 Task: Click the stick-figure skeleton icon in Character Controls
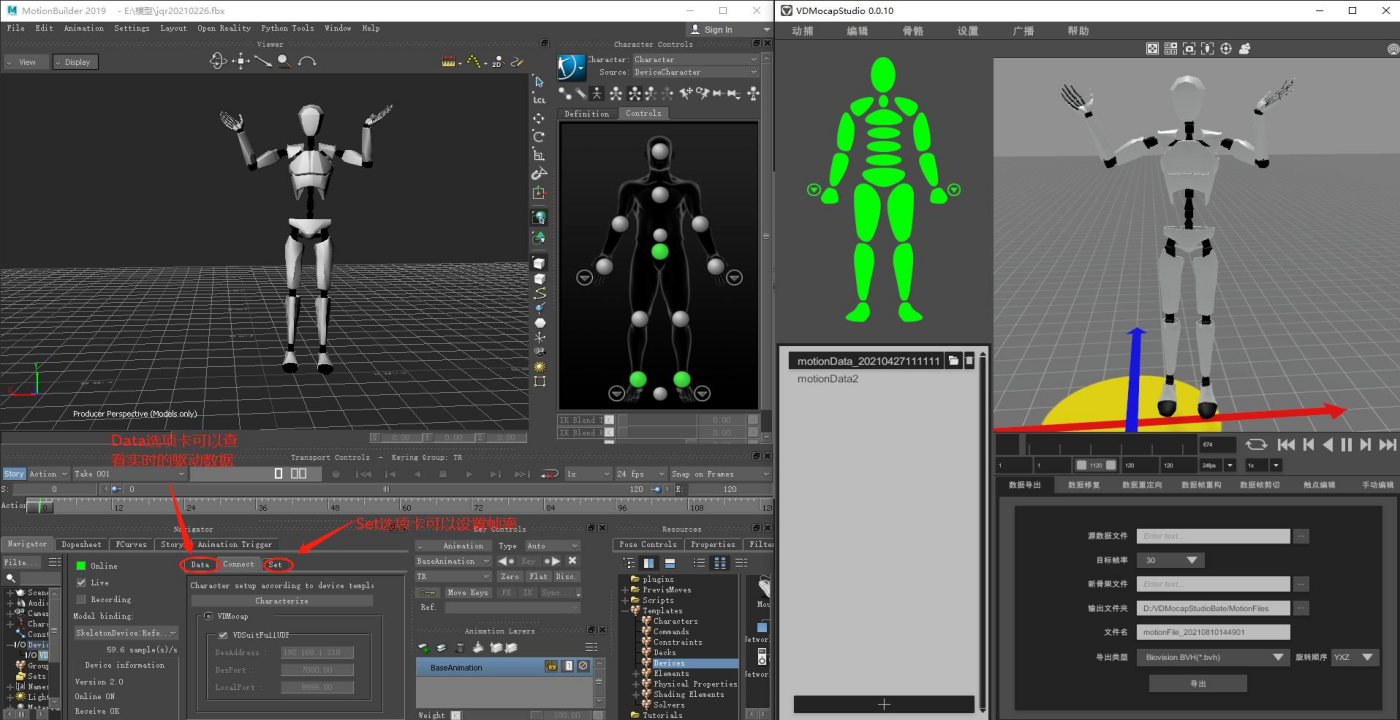[597, 93]
